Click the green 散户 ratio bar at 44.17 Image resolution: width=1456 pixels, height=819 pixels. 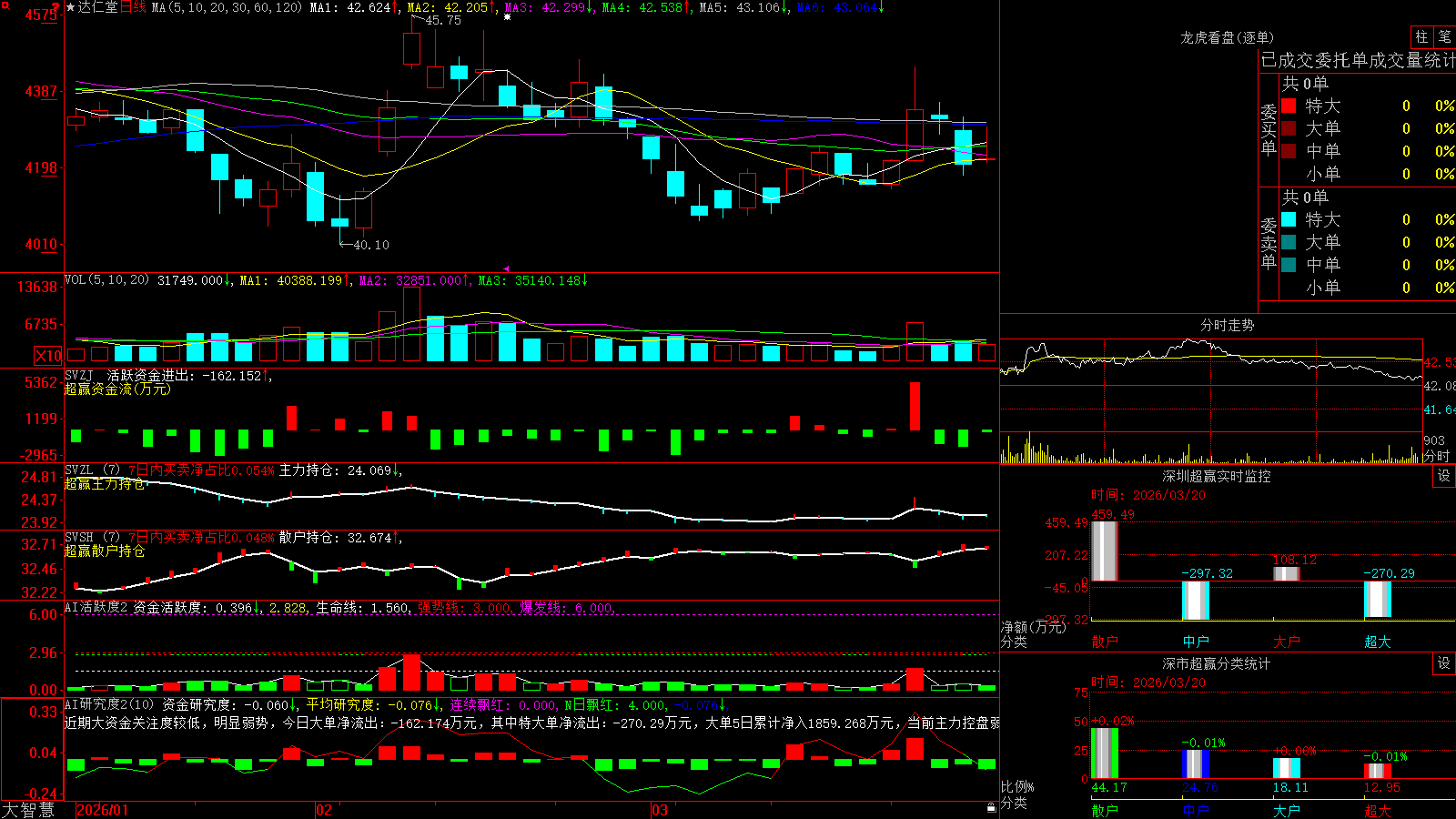click(x=1104, y=753)
